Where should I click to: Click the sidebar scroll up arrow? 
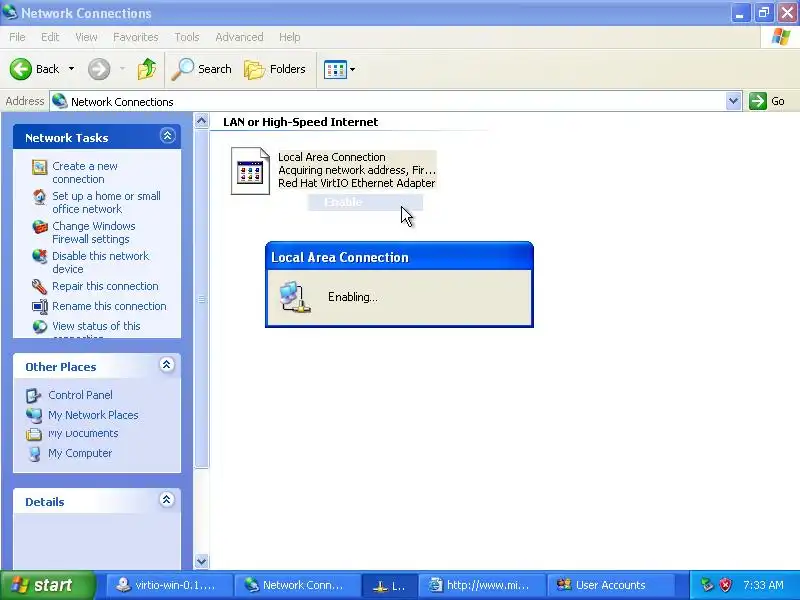pos(202,121)
